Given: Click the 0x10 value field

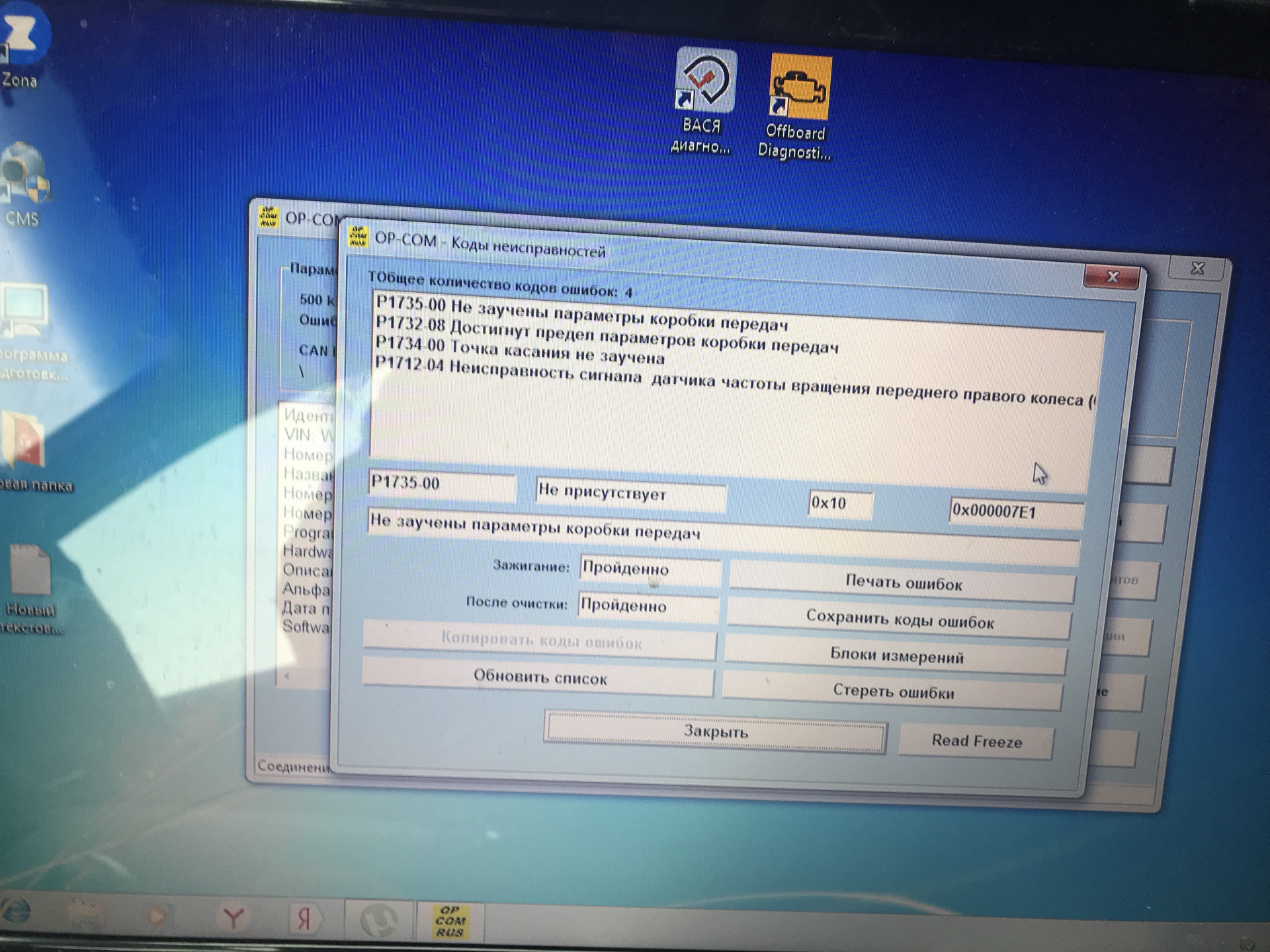Looking at the screenshot, I should (x=840, y=504).
